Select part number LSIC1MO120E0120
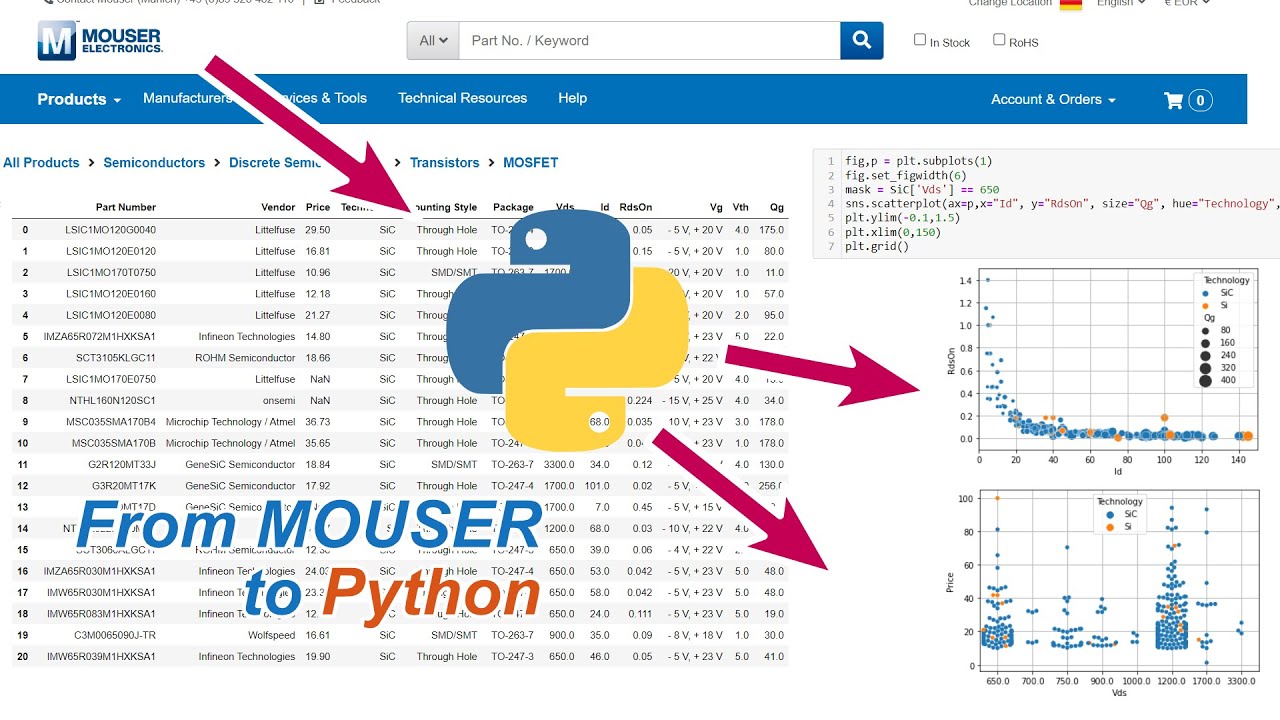Screen dimensions: 1280x720 point(110,251)
